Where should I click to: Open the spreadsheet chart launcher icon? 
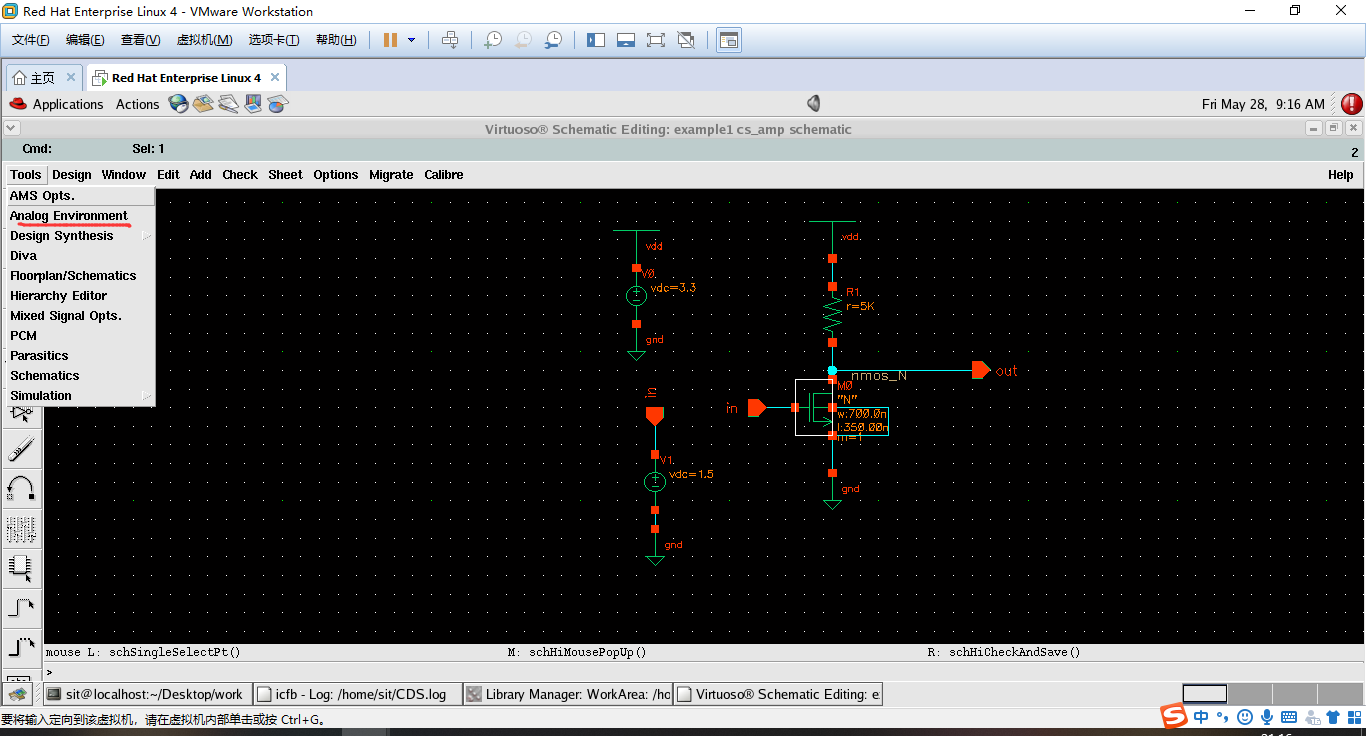pyautogui.click(x=278, y=103)
